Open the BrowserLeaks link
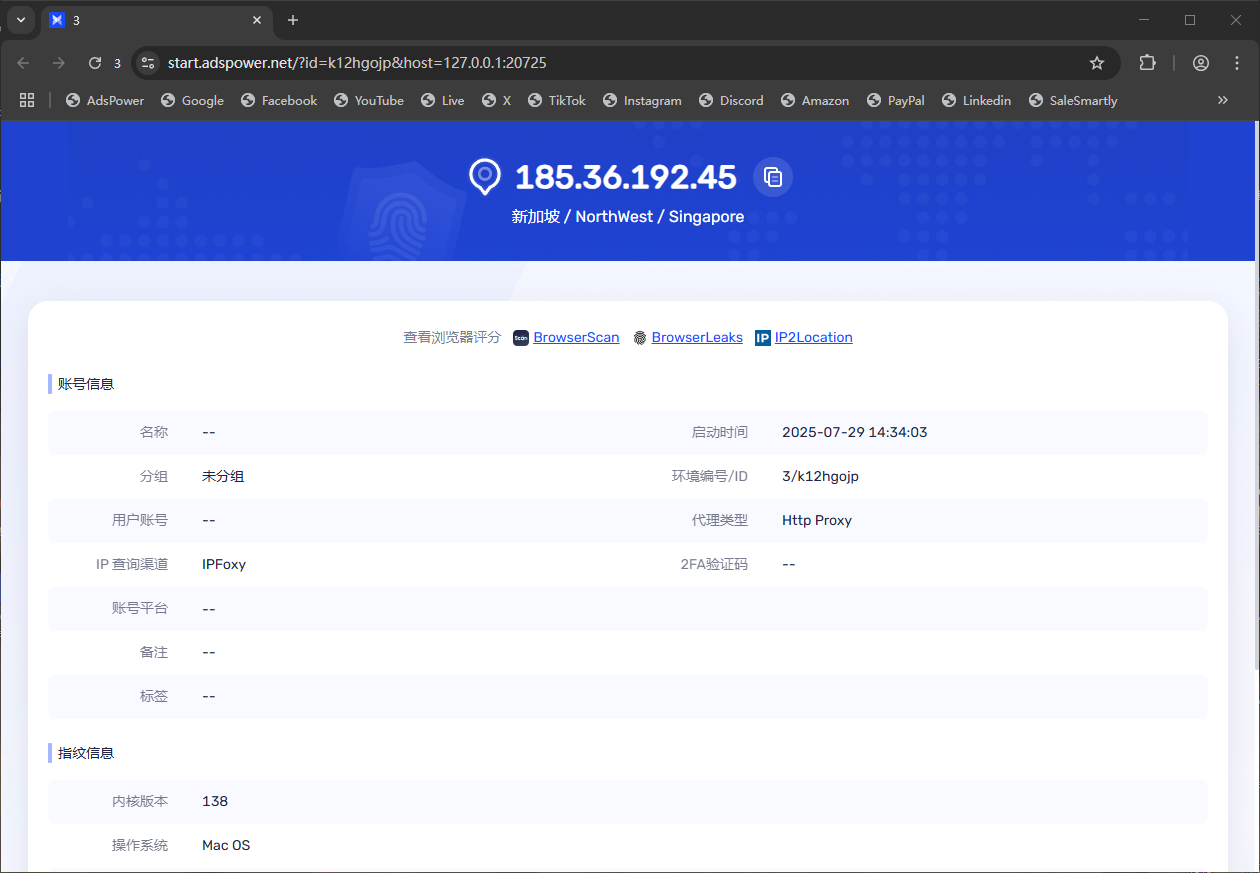 click(x=697, y=338)
